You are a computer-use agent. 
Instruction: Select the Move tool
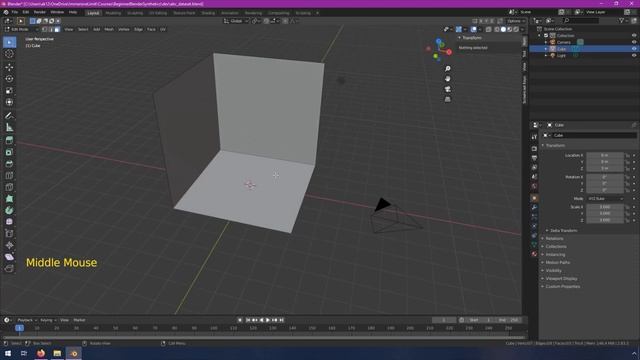click(x=9, y=67)
